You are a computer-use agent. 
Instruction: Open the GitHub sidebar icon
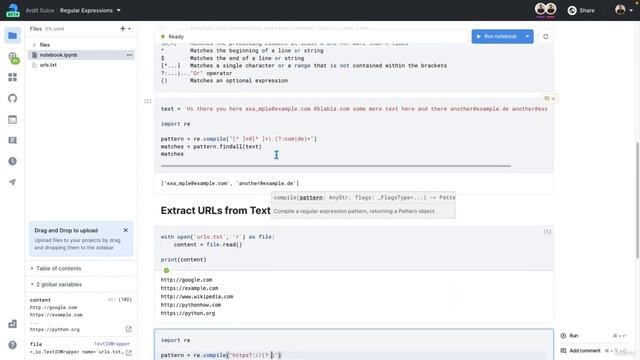point(13,98)
